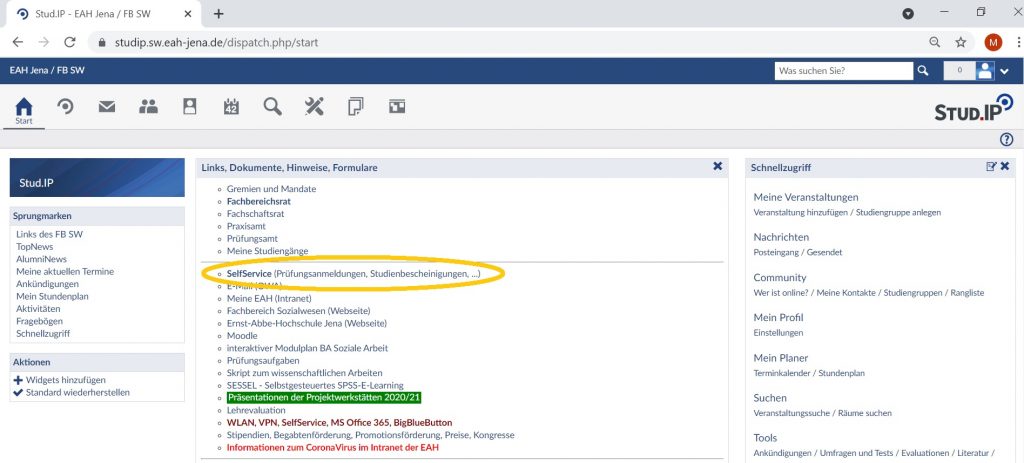This screenshot has width=1024, height=463.
Task: Open the Moodle link
Action: [x=243, y=336]
